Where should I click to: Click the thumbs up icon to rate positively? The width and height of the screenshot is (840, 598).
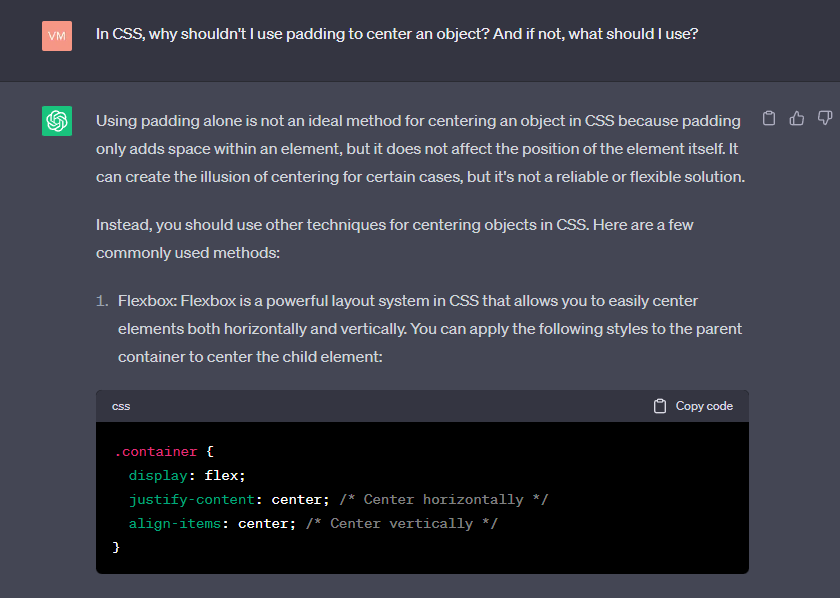(x=797, y=118)
